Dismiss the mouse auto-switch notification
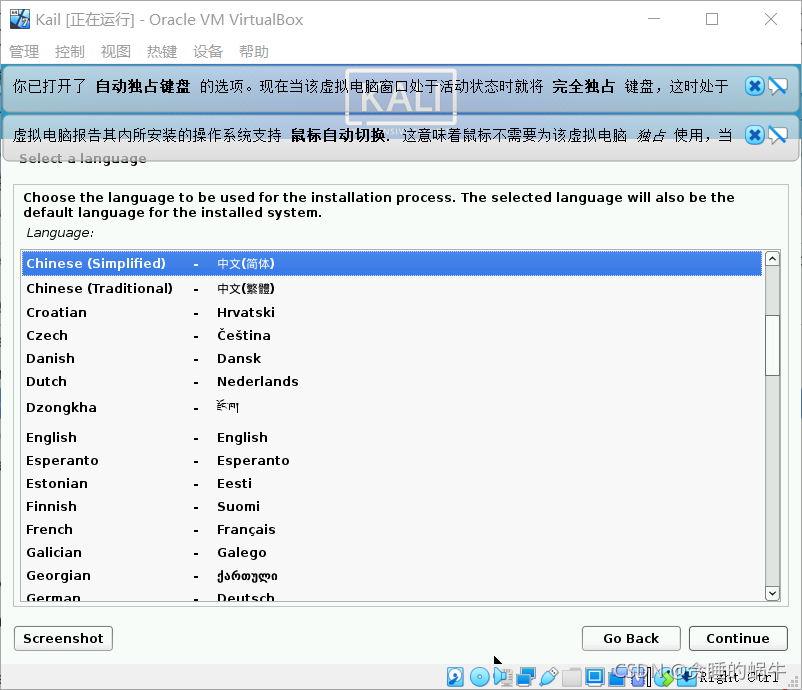 tap(754, 135)
